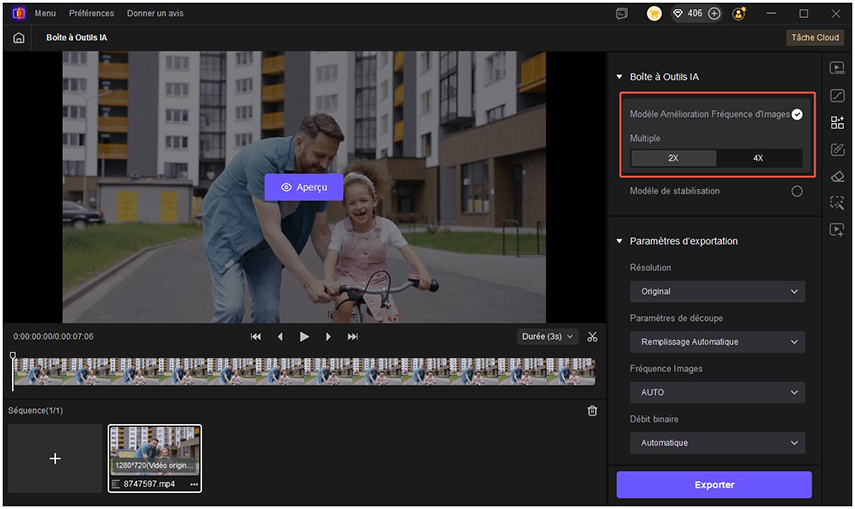This screenshot has height=509, width=855.
Task: Open Débit binaire Automatique dropdown
Action: (717, 443)
